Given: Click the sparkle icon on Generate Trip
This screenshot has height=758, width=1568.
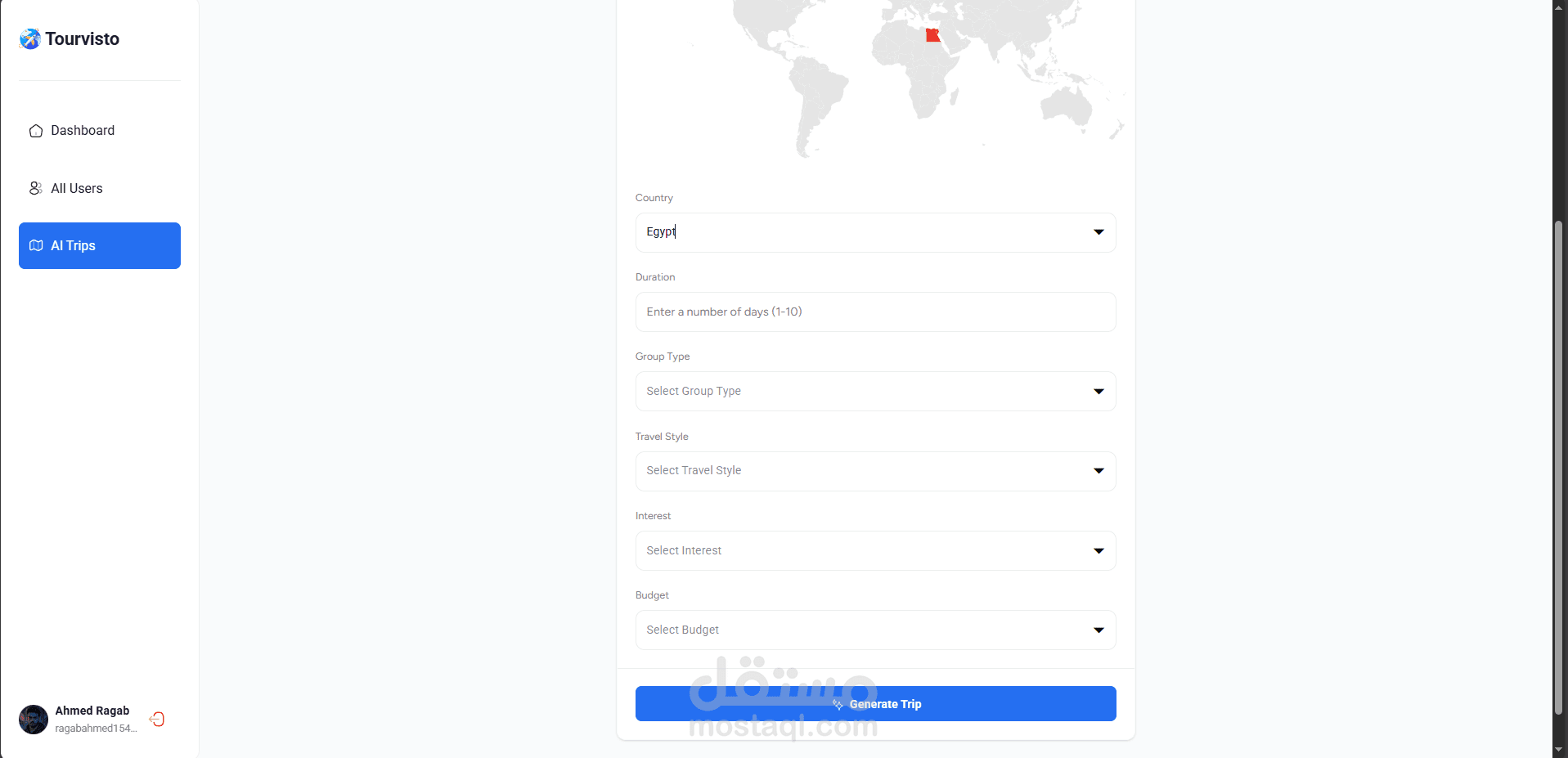Looking at the screenshot, I should coord(838,704).
